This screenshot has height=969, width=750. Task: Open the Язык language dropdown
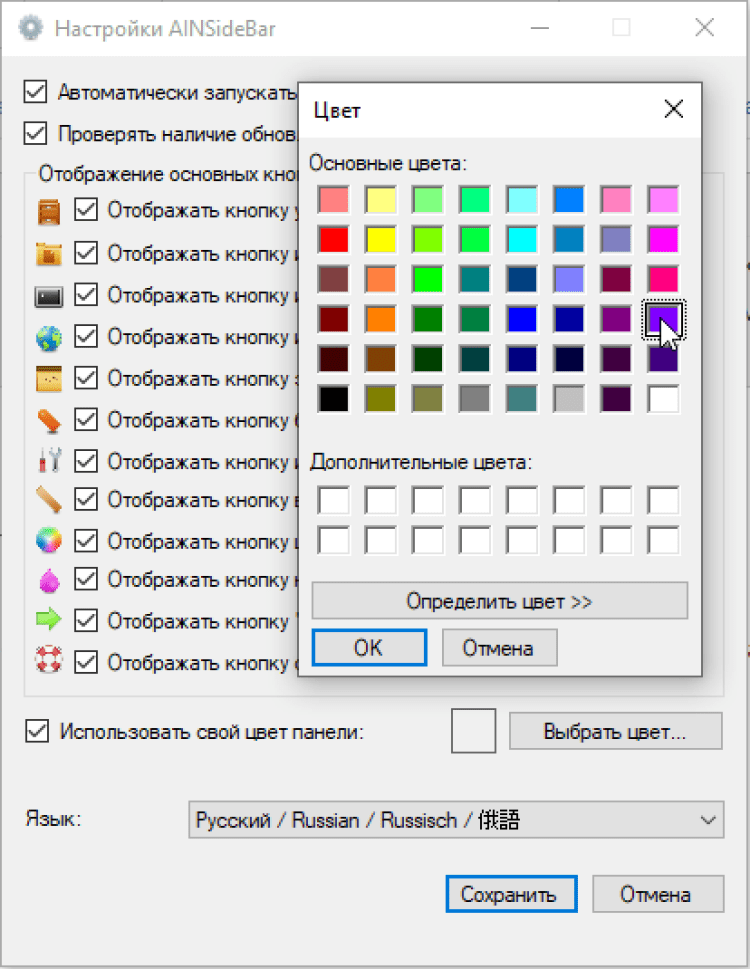pyautogui.click(x=456, y=820)
